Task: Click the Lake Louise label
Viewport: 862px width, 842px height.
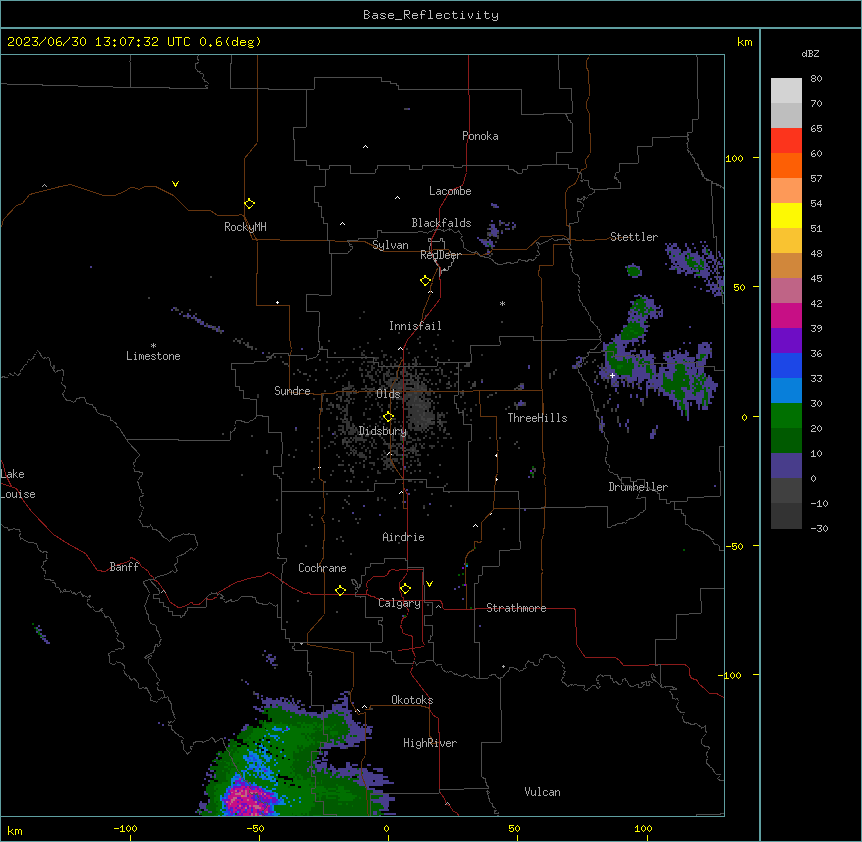Action: point(18,484)
